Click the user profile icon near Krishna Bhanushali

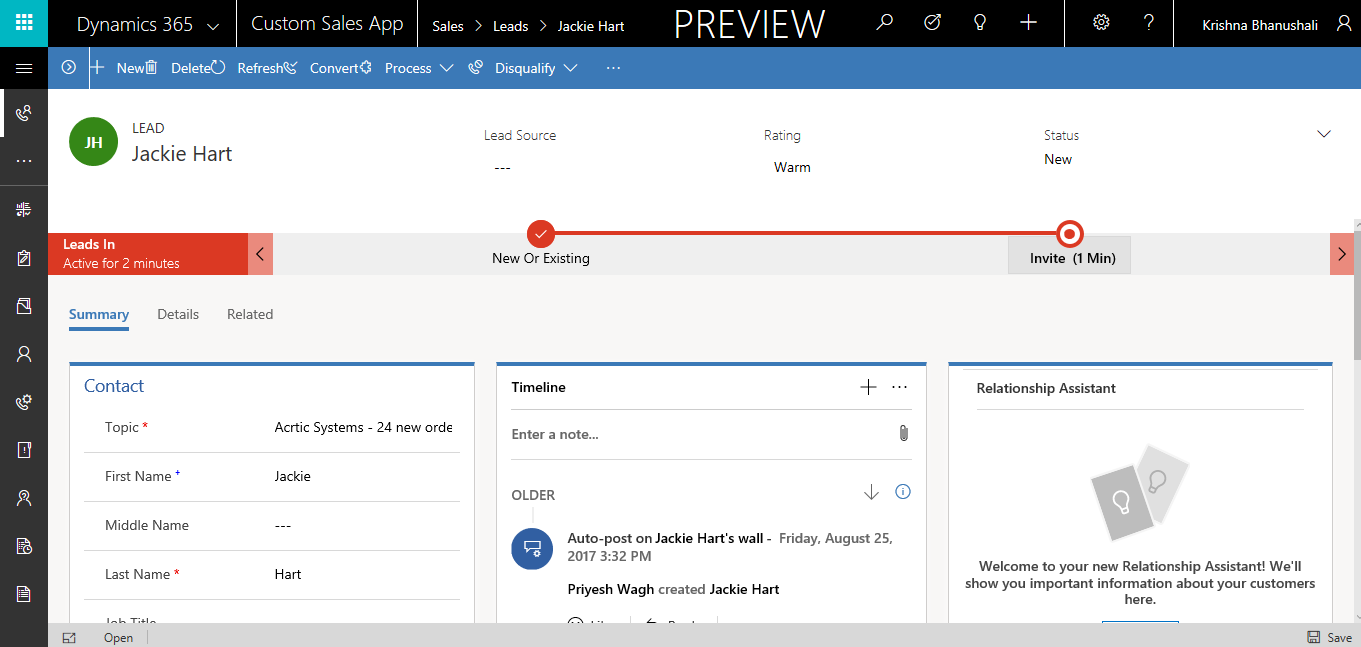pyautogui.click(x=1343, y=23)
